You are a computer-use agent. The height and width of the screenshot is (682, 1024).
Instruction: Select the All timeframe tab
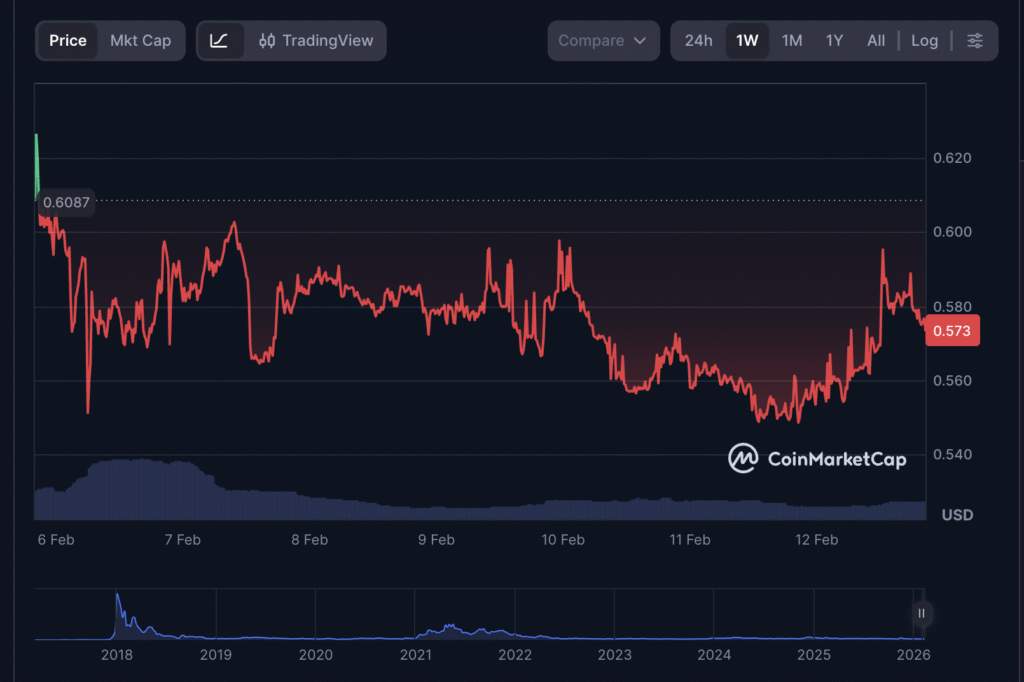[x=875, y=40]
